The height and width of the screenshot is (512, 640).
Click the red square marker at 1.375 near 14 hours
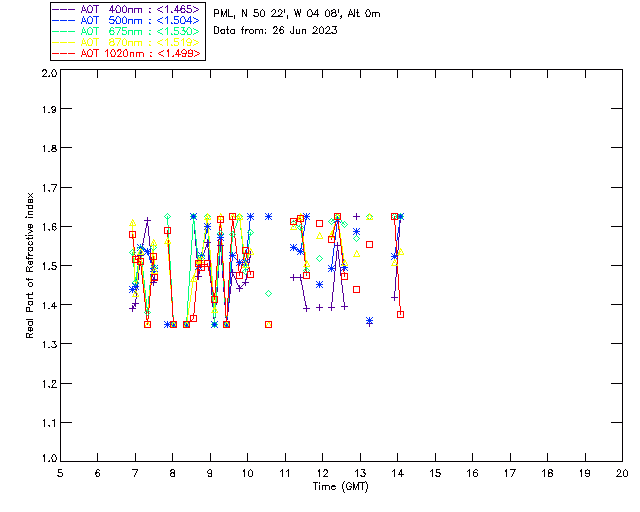coord(400,314)
